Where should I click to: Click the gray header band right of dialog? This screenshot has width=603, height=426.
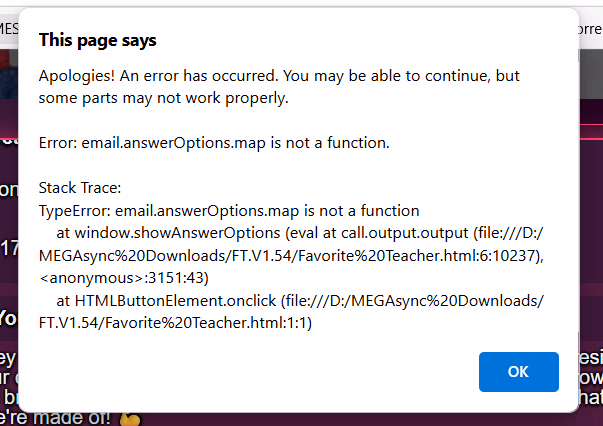591,74
